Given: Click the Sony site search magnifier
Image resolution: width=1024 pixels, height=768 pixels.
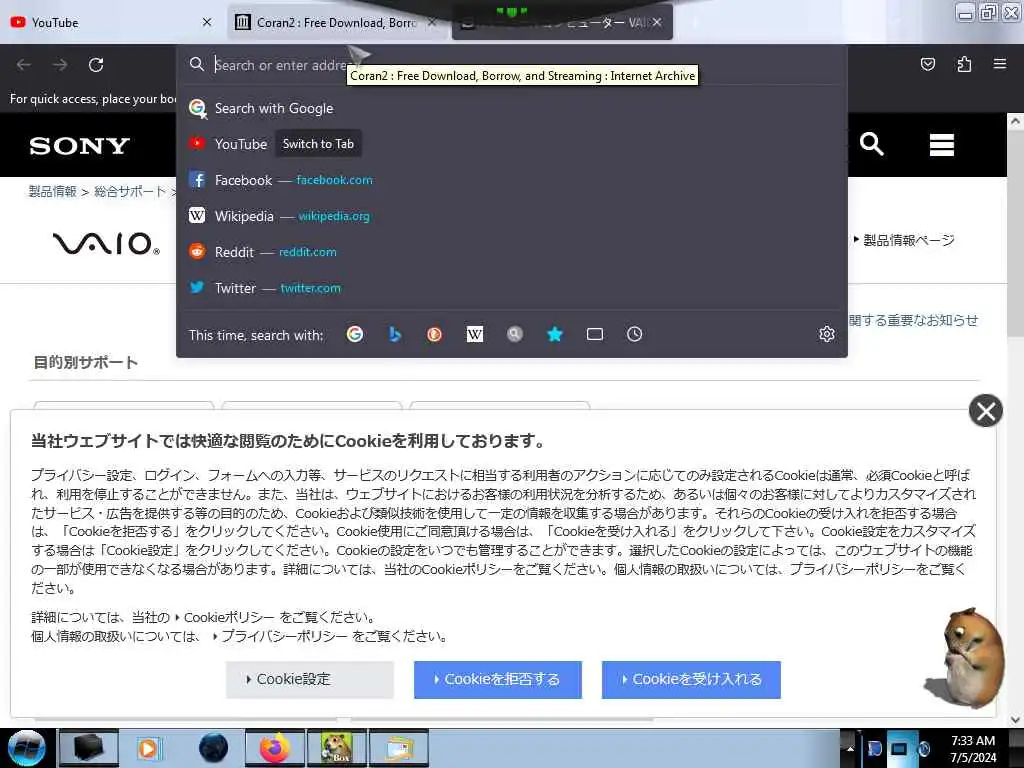Looking at the screenshot, I should click(872, 144).
